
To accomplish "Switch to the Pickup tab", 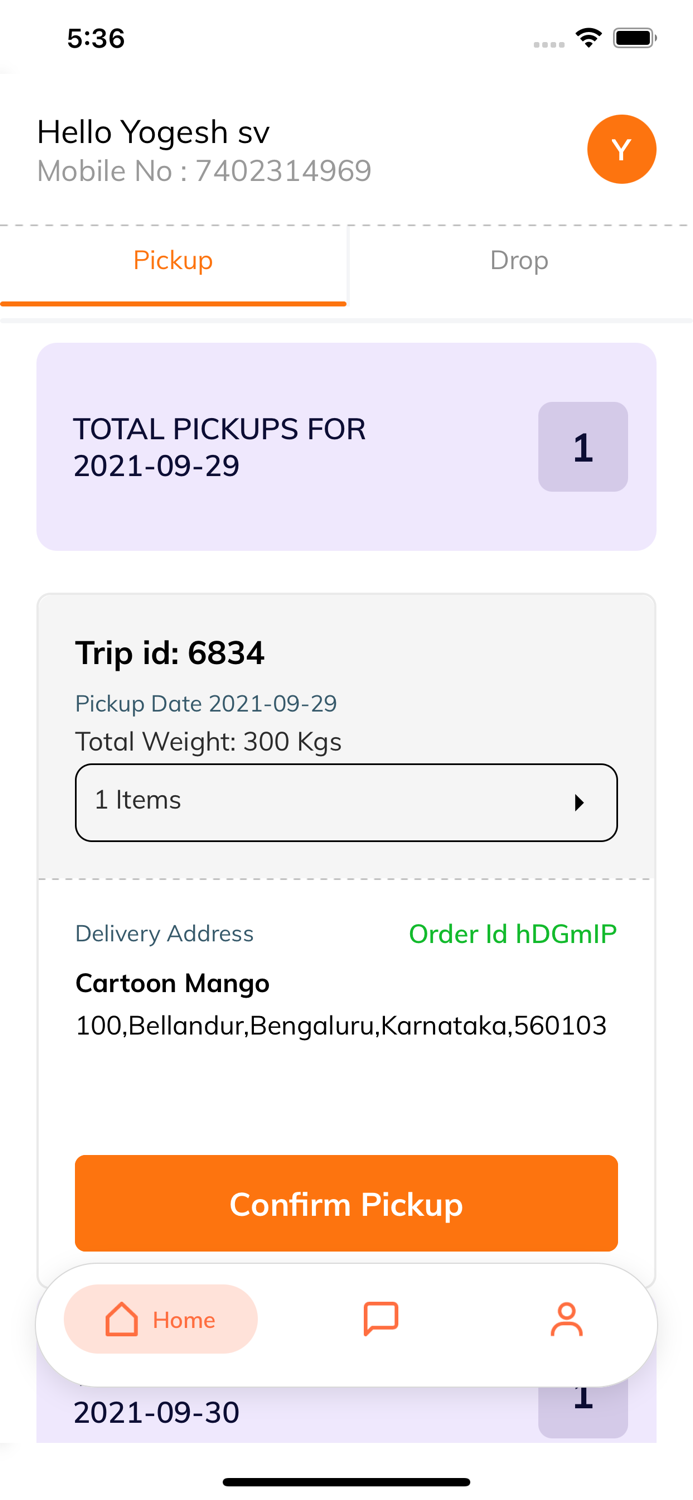I will pos(173,261).
